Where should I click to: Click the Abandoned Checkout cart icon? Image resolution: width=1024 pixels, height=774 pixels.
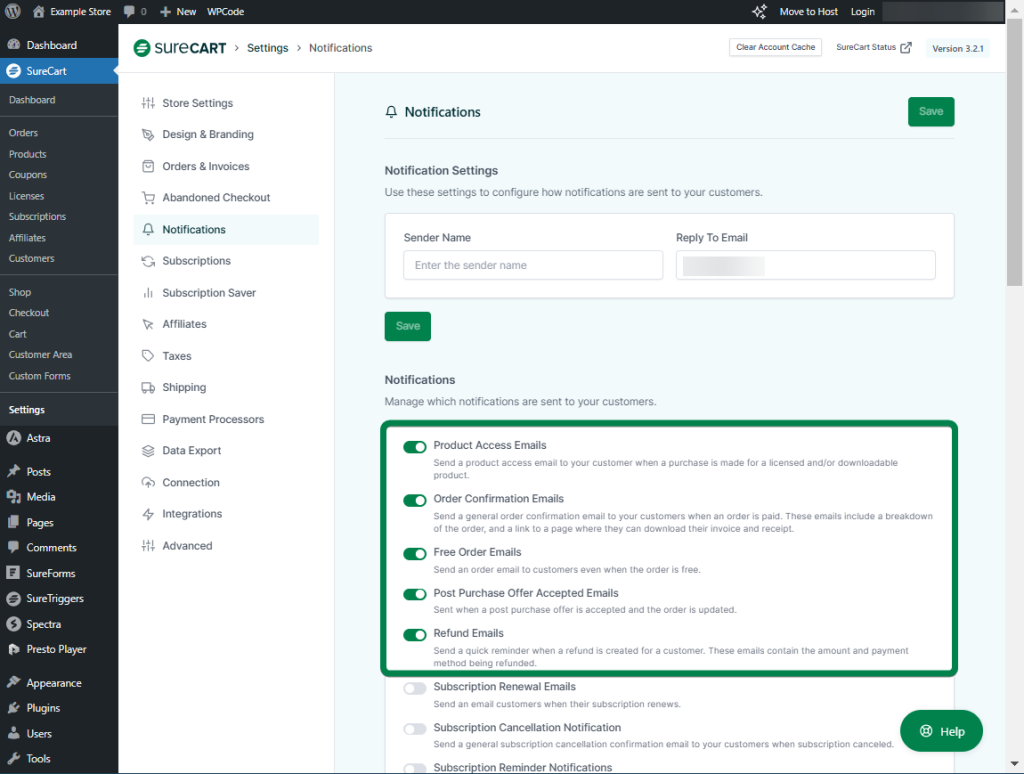coord(148,198)
